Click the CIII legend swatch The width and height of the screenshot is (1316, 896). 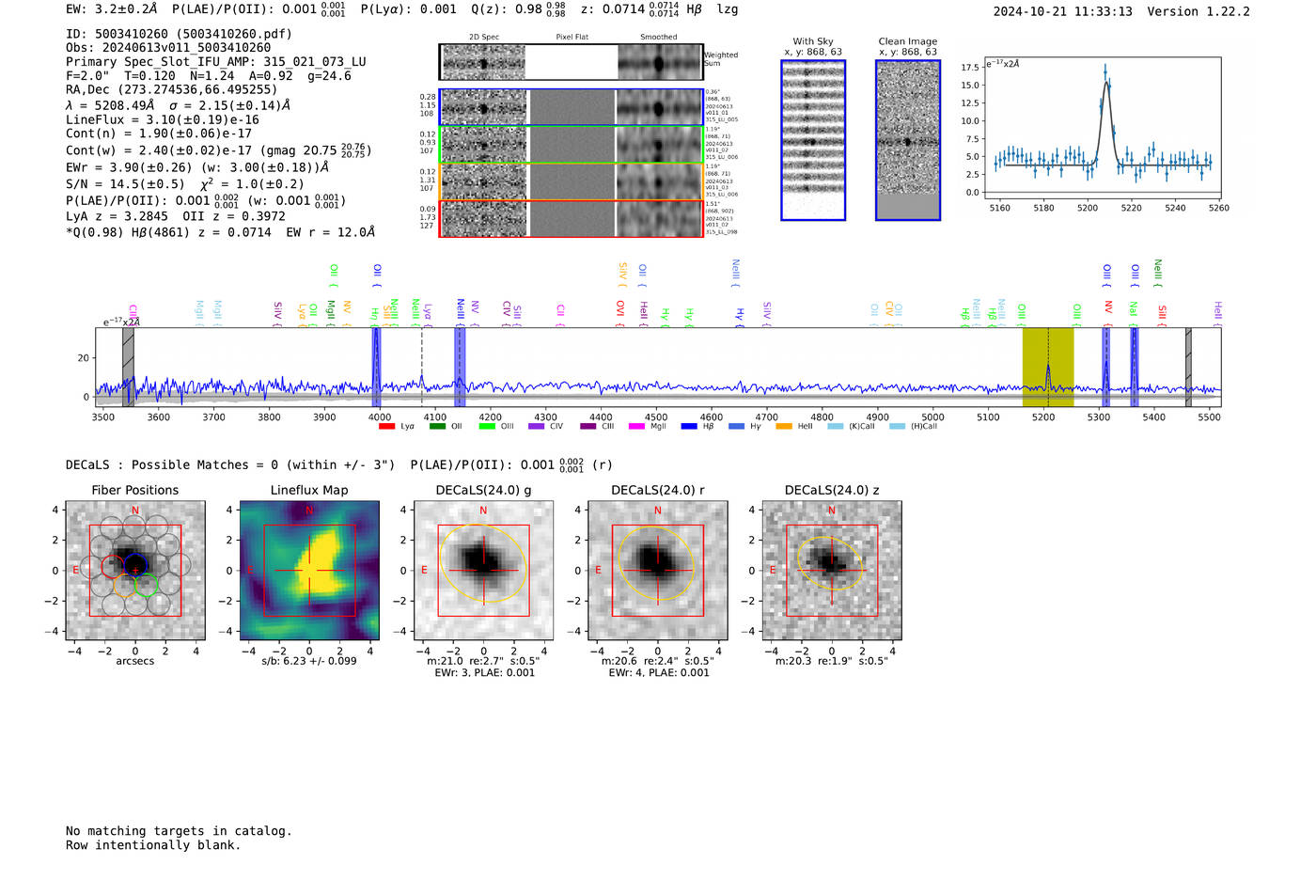[x=588, y=427]
